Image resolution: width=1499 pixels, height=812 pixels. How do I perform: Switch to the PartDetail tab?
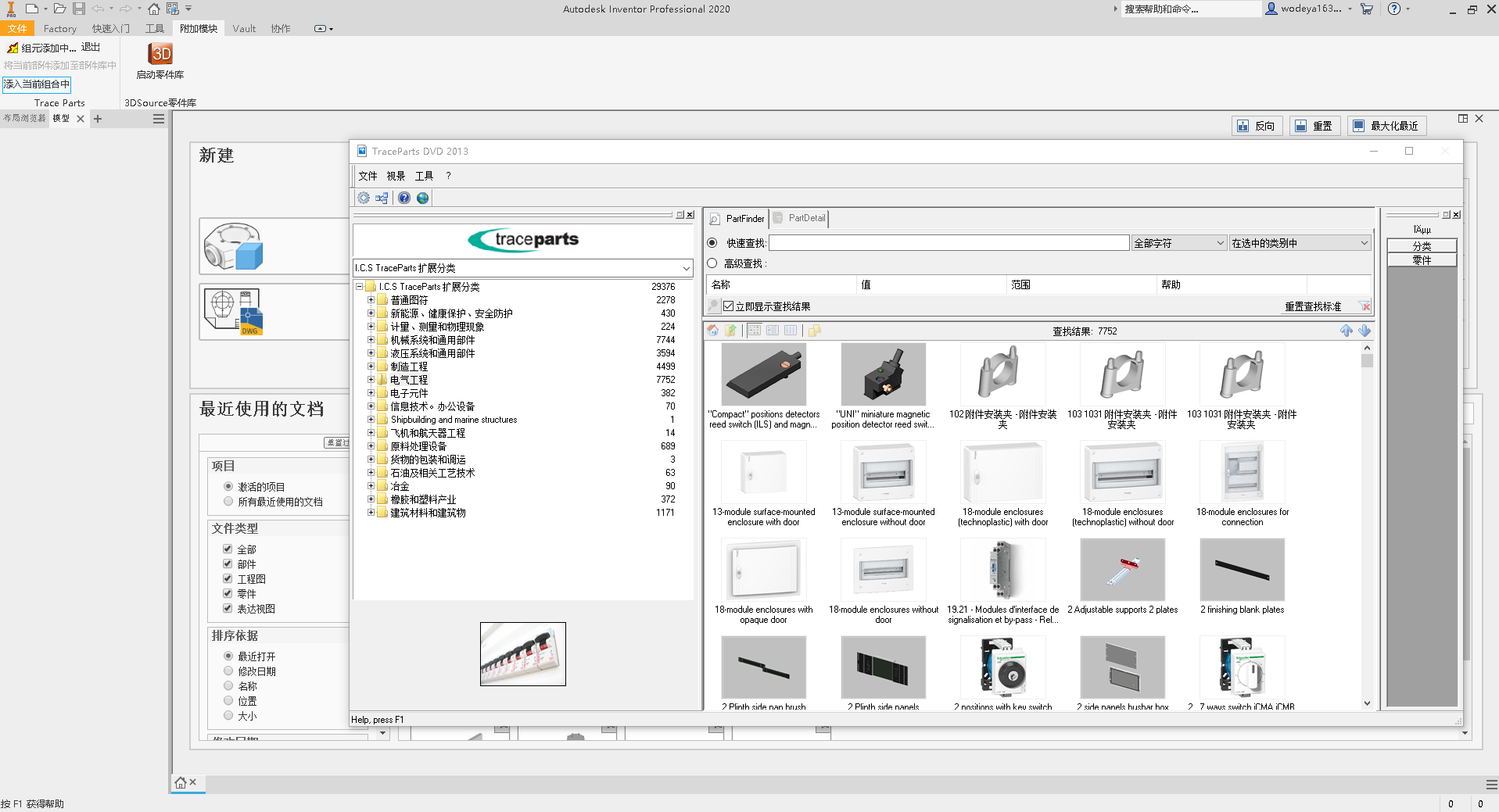pos(800,219)
